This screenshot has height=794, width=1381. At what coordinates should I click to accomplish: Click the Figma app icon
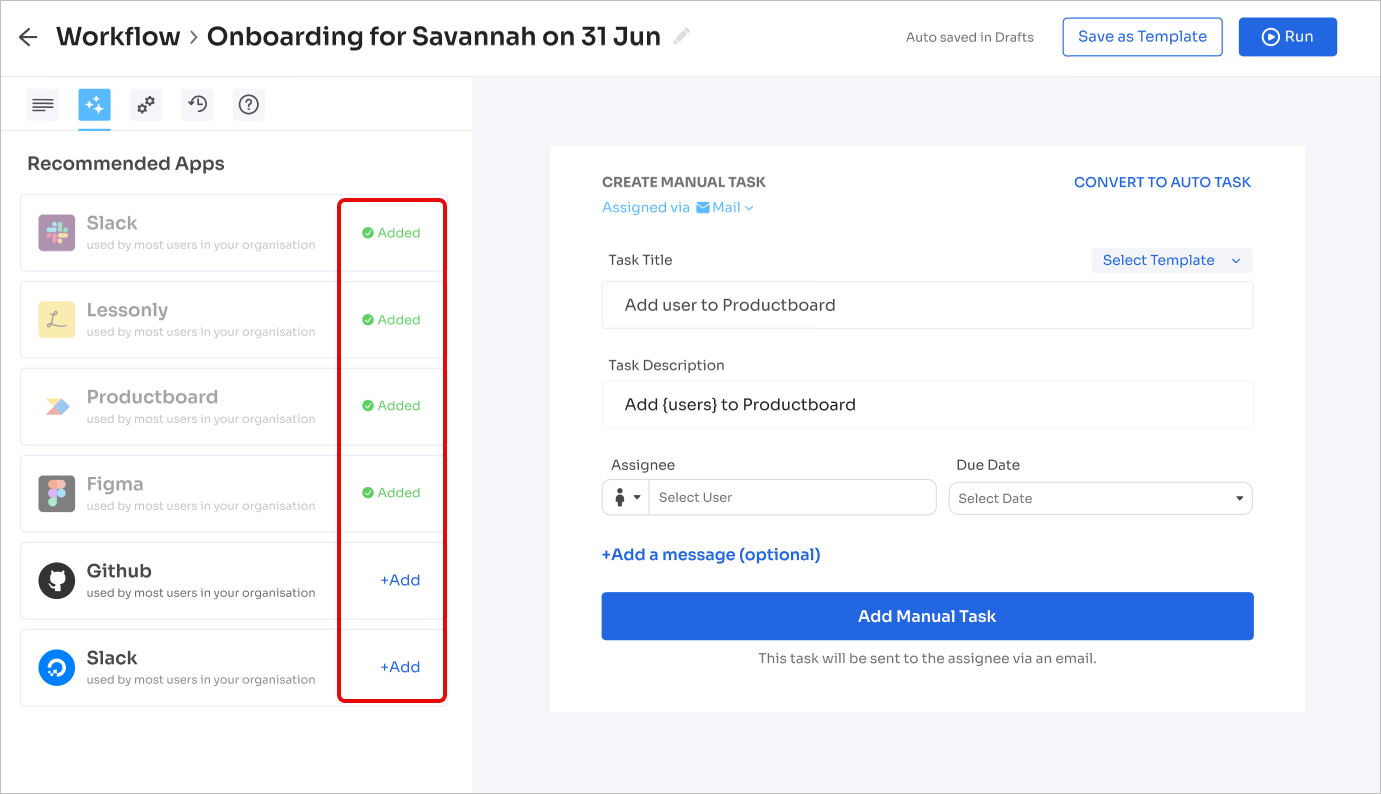tap(57, 493)
